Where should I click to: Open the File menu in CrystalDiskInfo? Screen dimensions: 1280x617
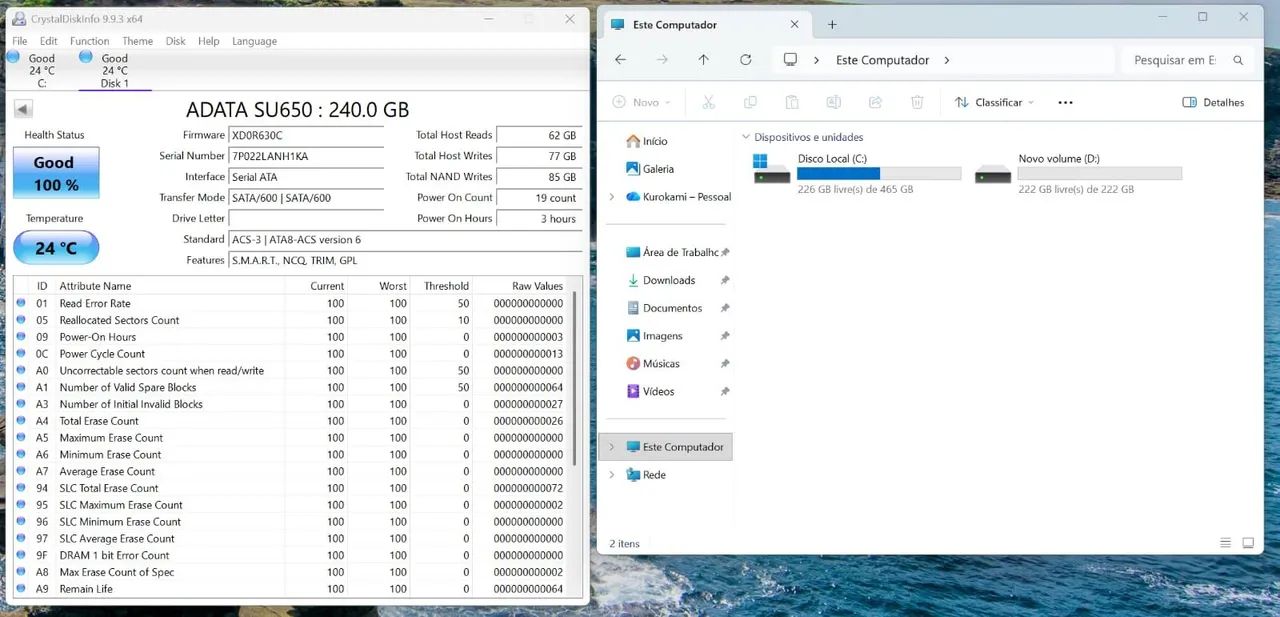[x=19, y=41]
